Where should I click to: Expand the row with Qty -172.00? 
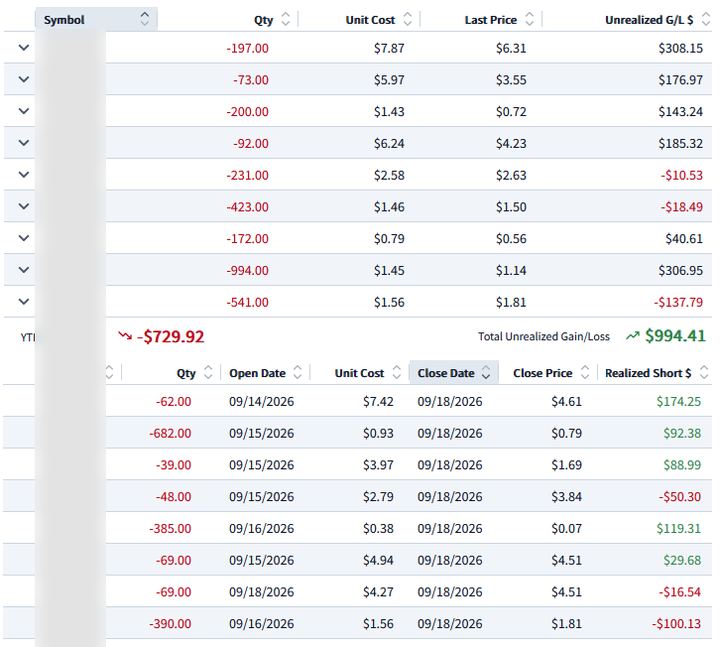tap(24, 237)
